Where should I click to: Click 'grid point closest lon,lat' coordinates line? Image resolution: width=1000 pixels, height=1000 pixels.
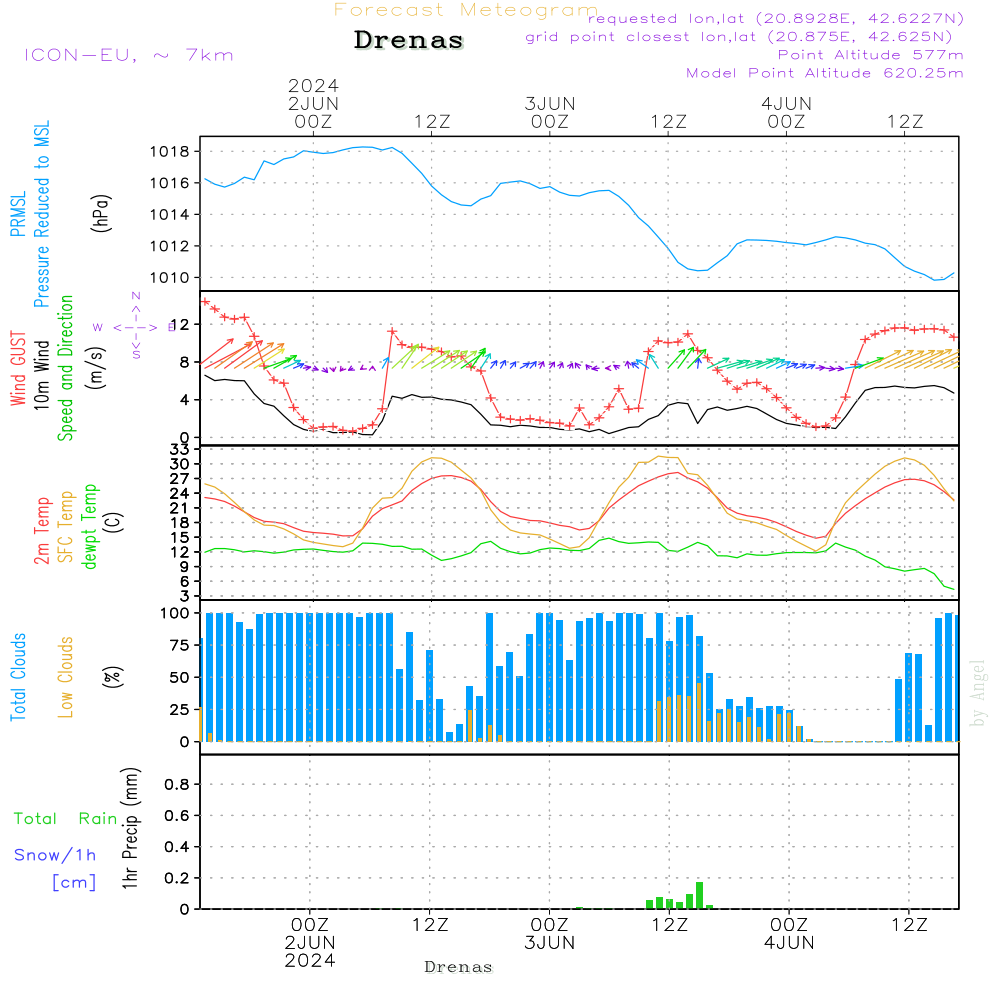click(x=739, y=37)
